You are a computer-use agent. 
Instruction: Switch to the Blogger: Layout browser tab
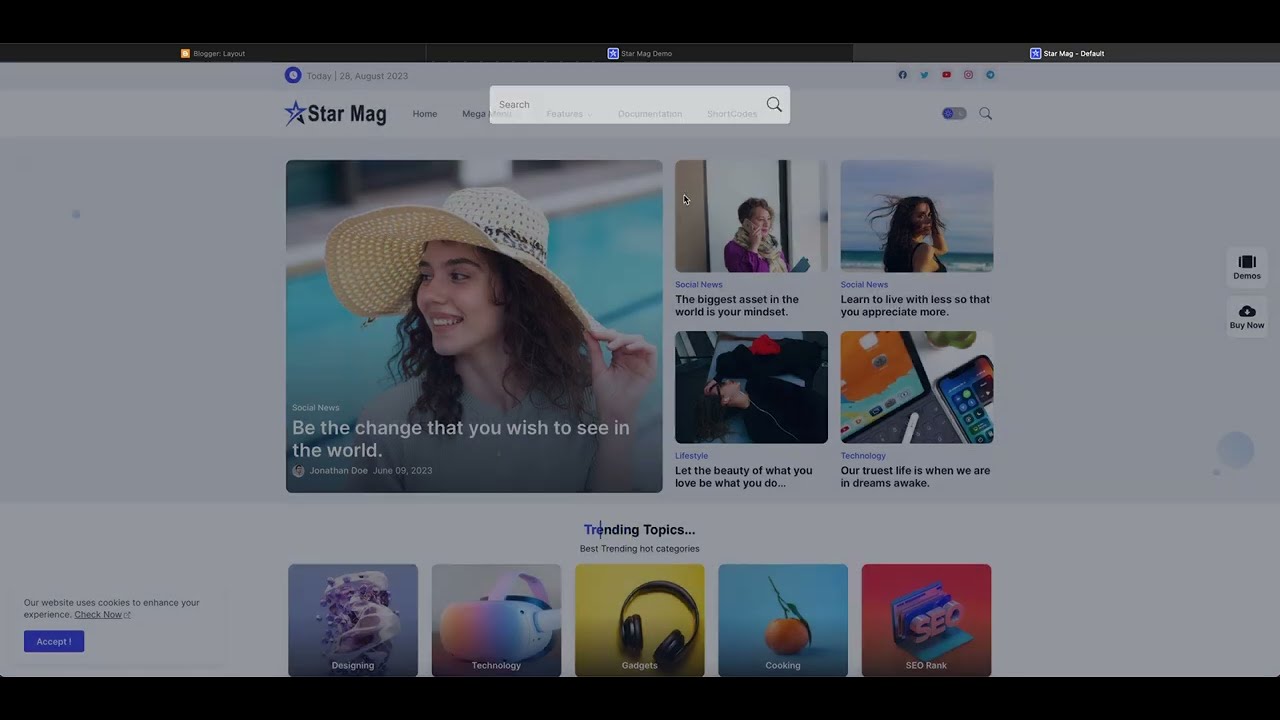pos(213,53)
